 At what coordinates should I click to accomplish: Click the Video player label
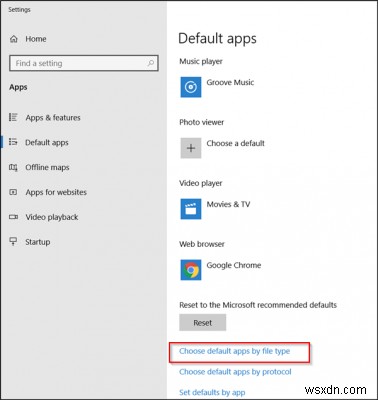click(201, 183)
